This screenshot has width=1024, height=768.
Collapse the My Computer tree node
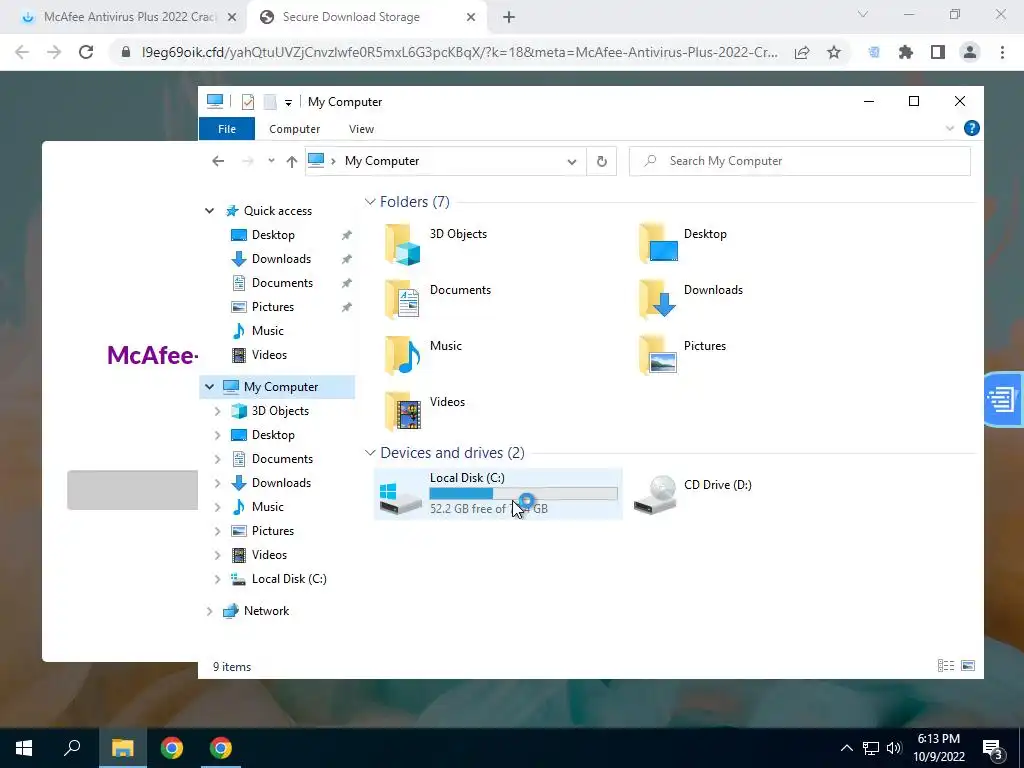click(210, 387)
